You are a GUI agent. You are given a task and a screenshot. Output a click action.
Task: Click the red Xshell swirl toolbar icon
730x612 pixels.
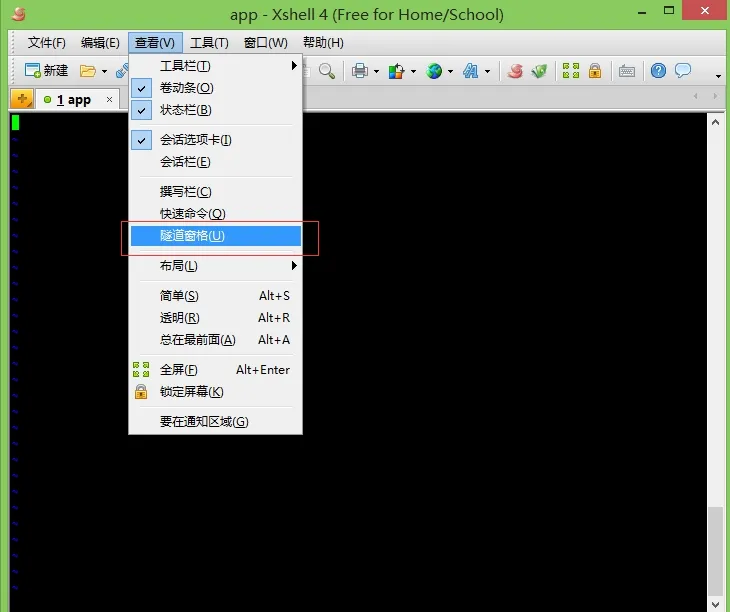click(515, 71)
